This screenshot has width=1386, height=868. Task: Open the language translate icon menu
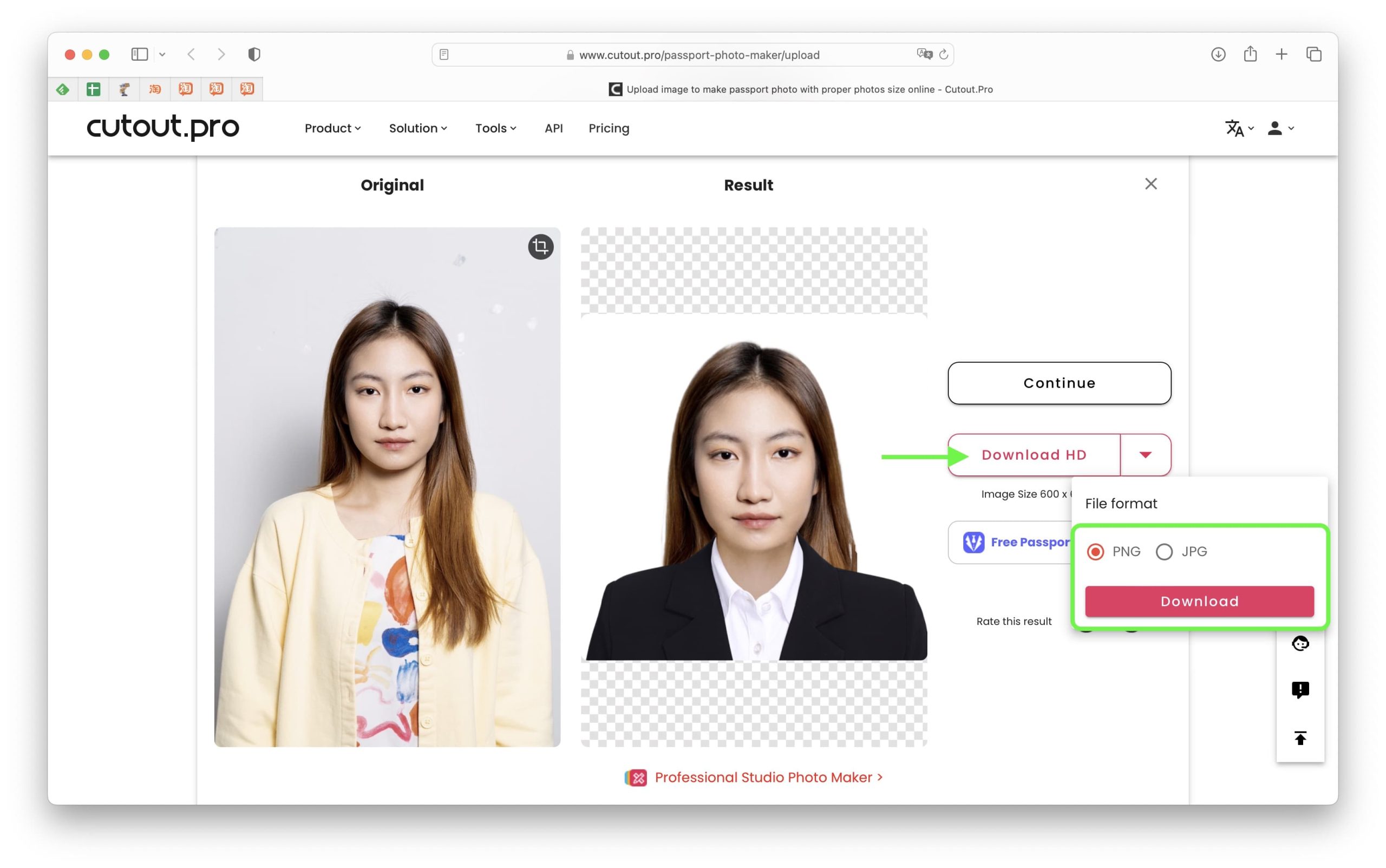point(1234,128)
